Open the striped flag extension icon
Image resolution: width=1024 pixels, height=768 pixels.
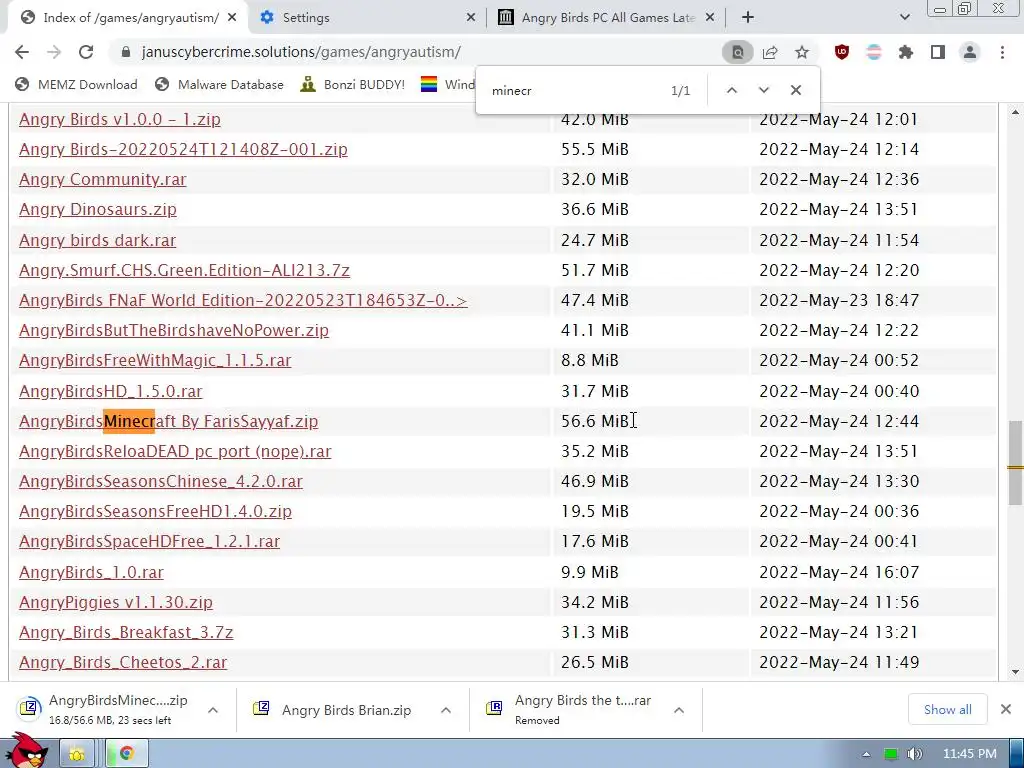coord(874,52)
